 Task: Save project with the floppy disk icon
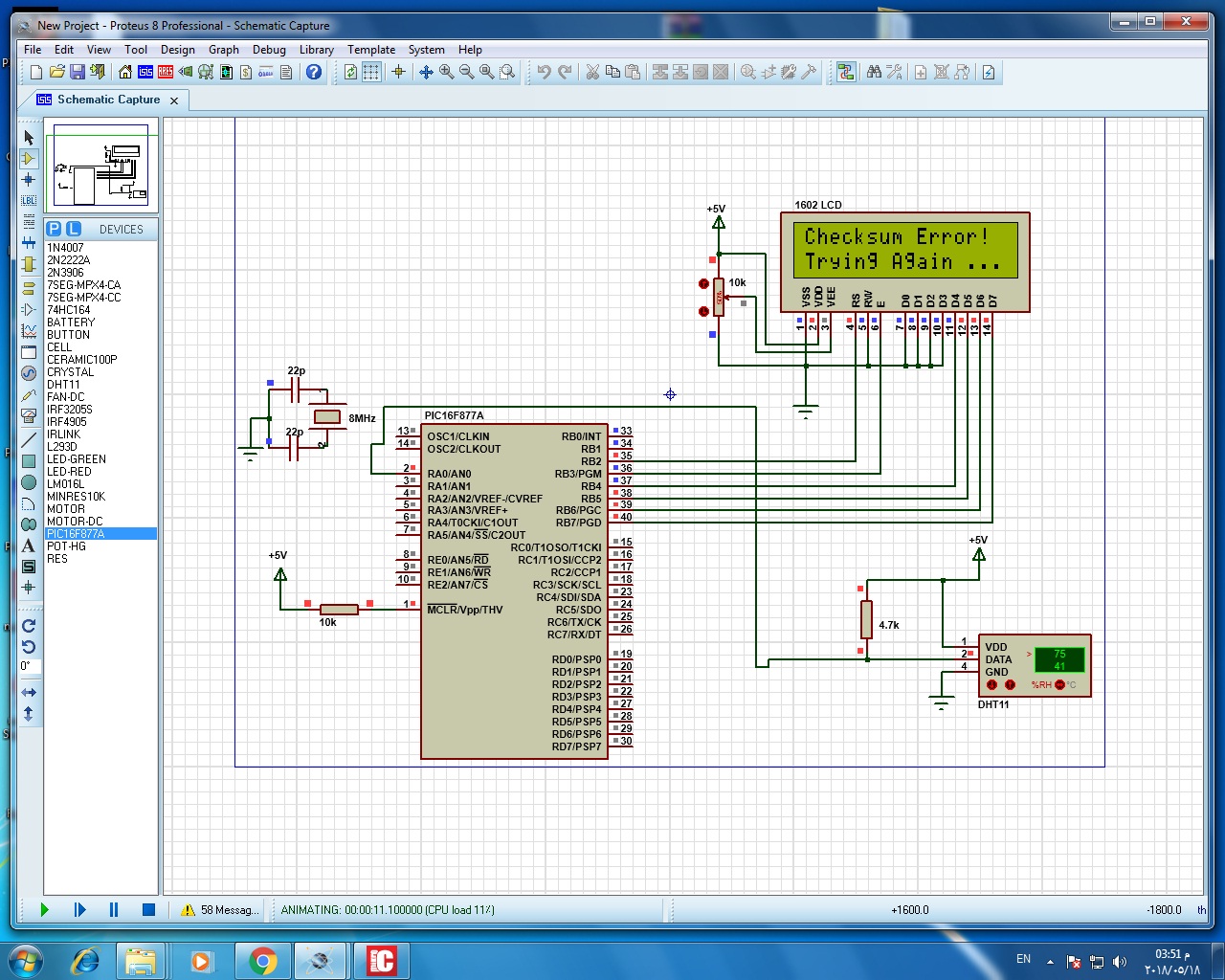click(x=77, y=72)
